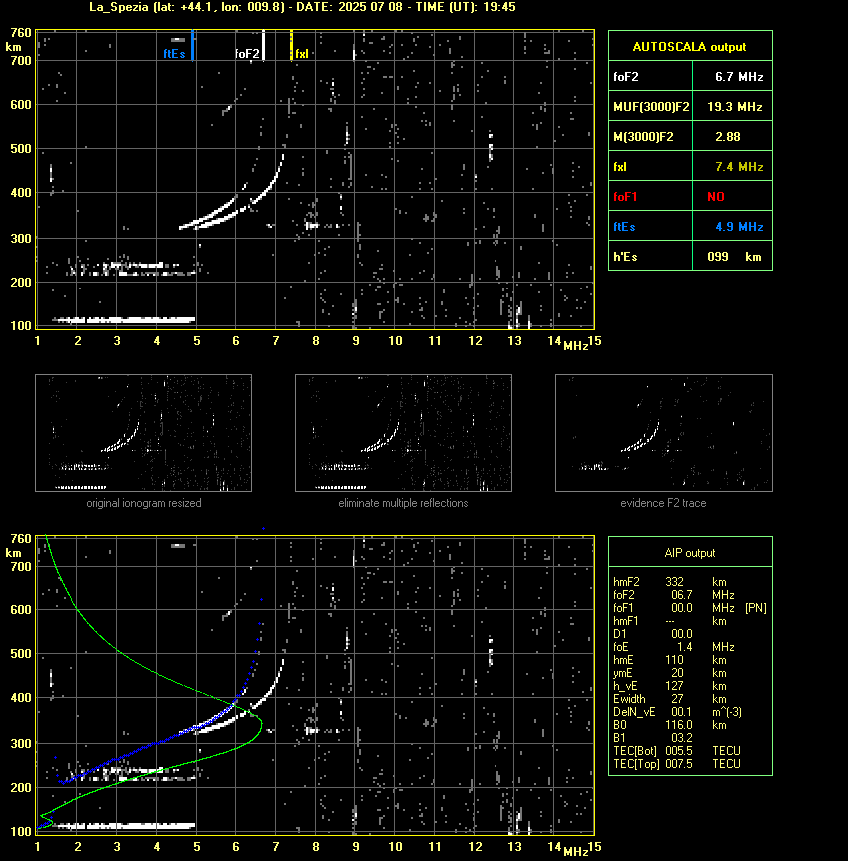Click the 'original ionogram resized' caption
The height and width of the screenshot is (861, 848).
144,503
